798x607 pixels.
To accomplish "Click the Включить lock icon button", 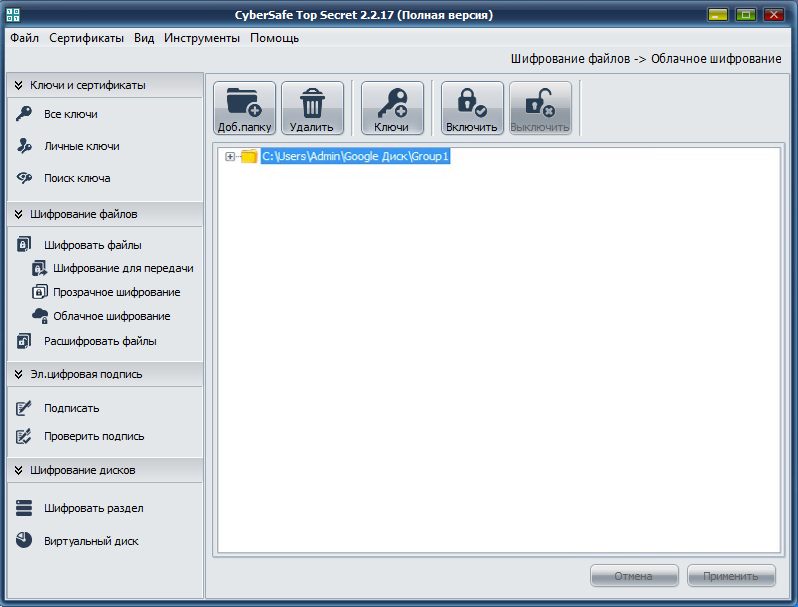I will (x=472, y=108).
